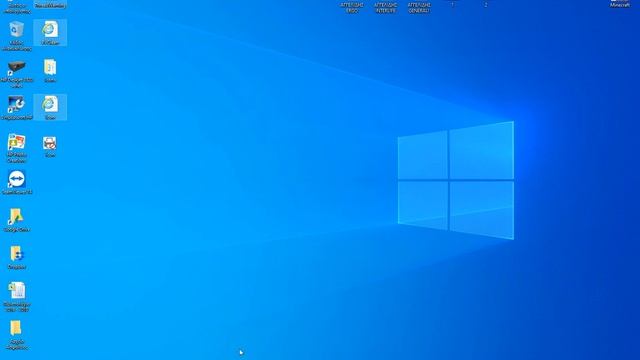Select the TeamViewer desktop shortcut

16,179
